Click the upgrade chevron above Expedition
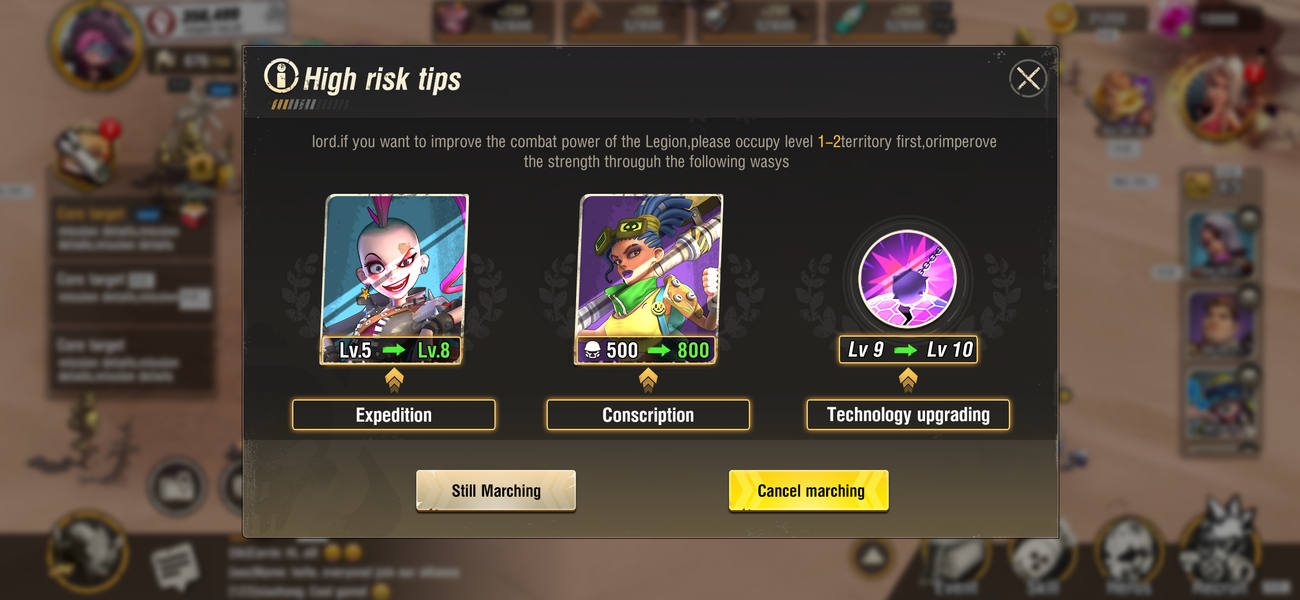This screenshot has width=1300, height=600. tap(393, 380)
